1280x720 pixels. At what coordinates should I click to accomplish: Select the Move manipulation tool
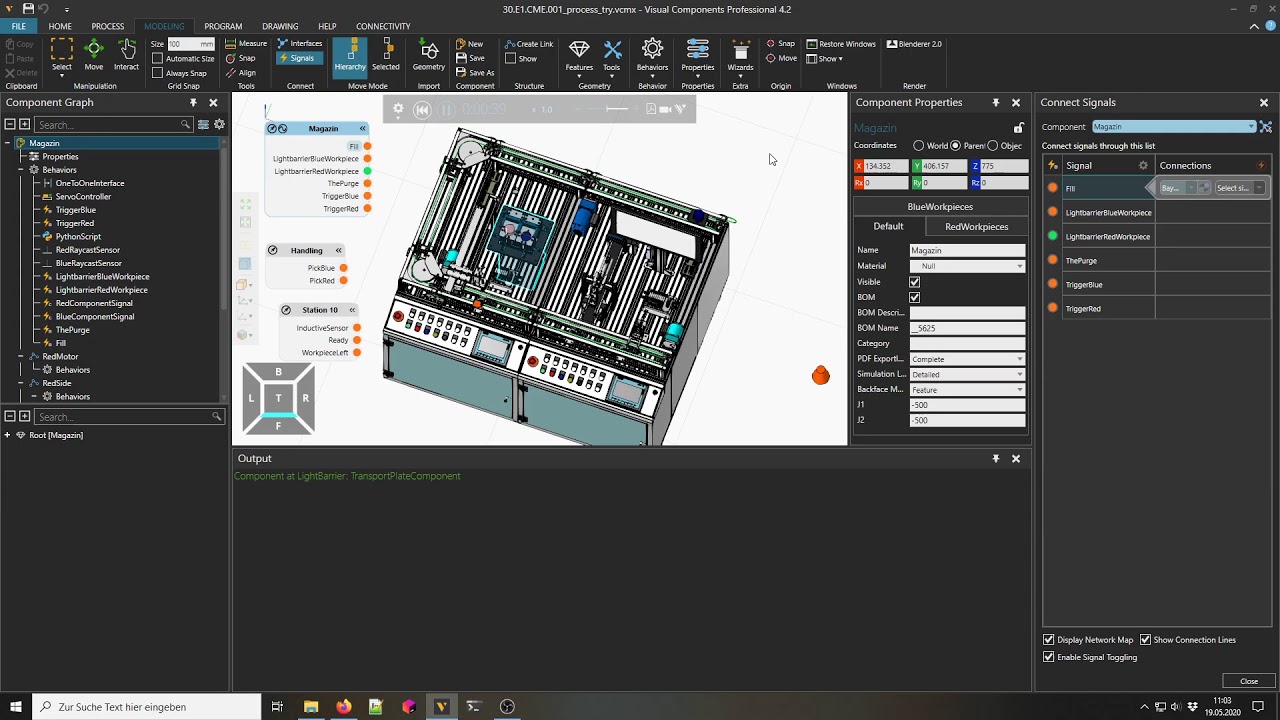click(x=93, y=54)
